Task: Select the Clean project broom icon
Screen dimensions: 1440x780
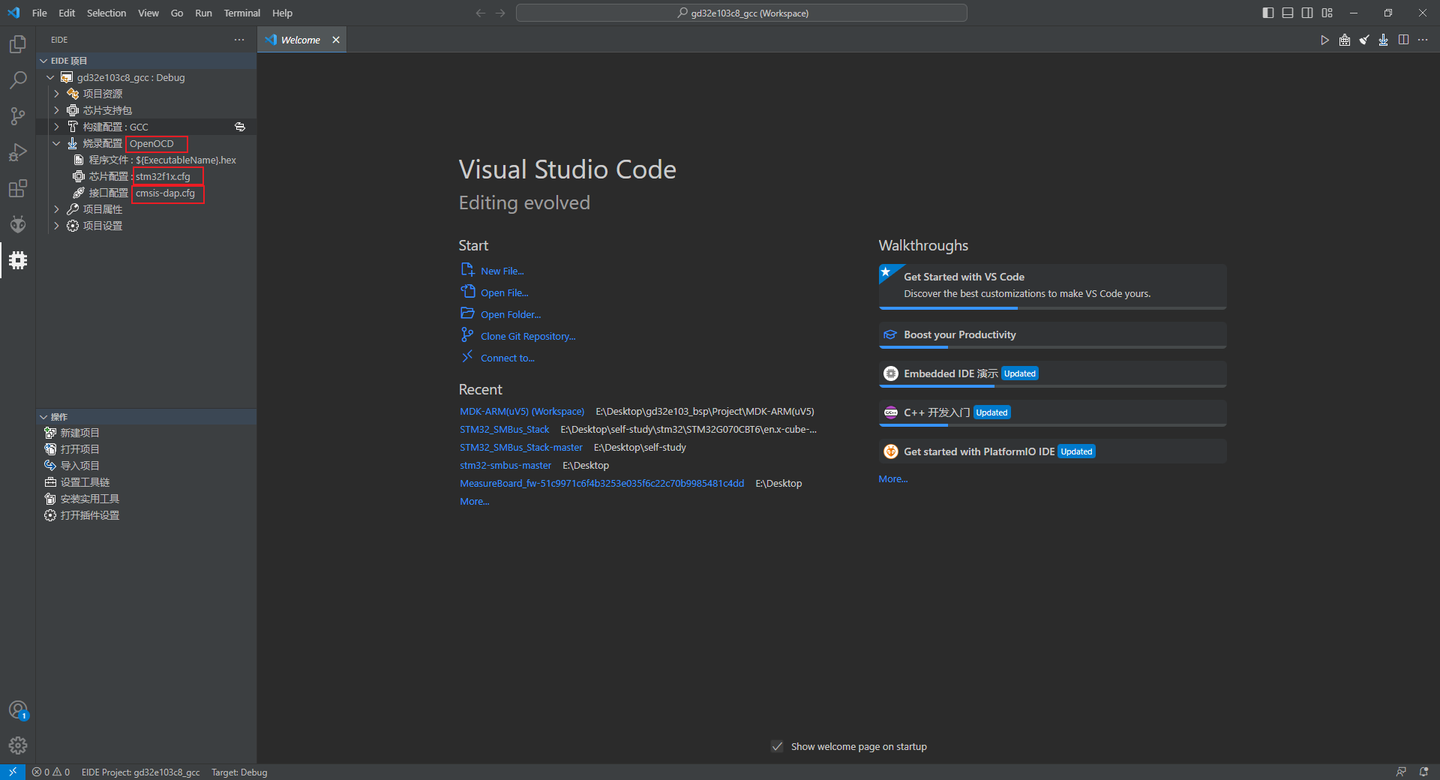Action: point(1364,39)
